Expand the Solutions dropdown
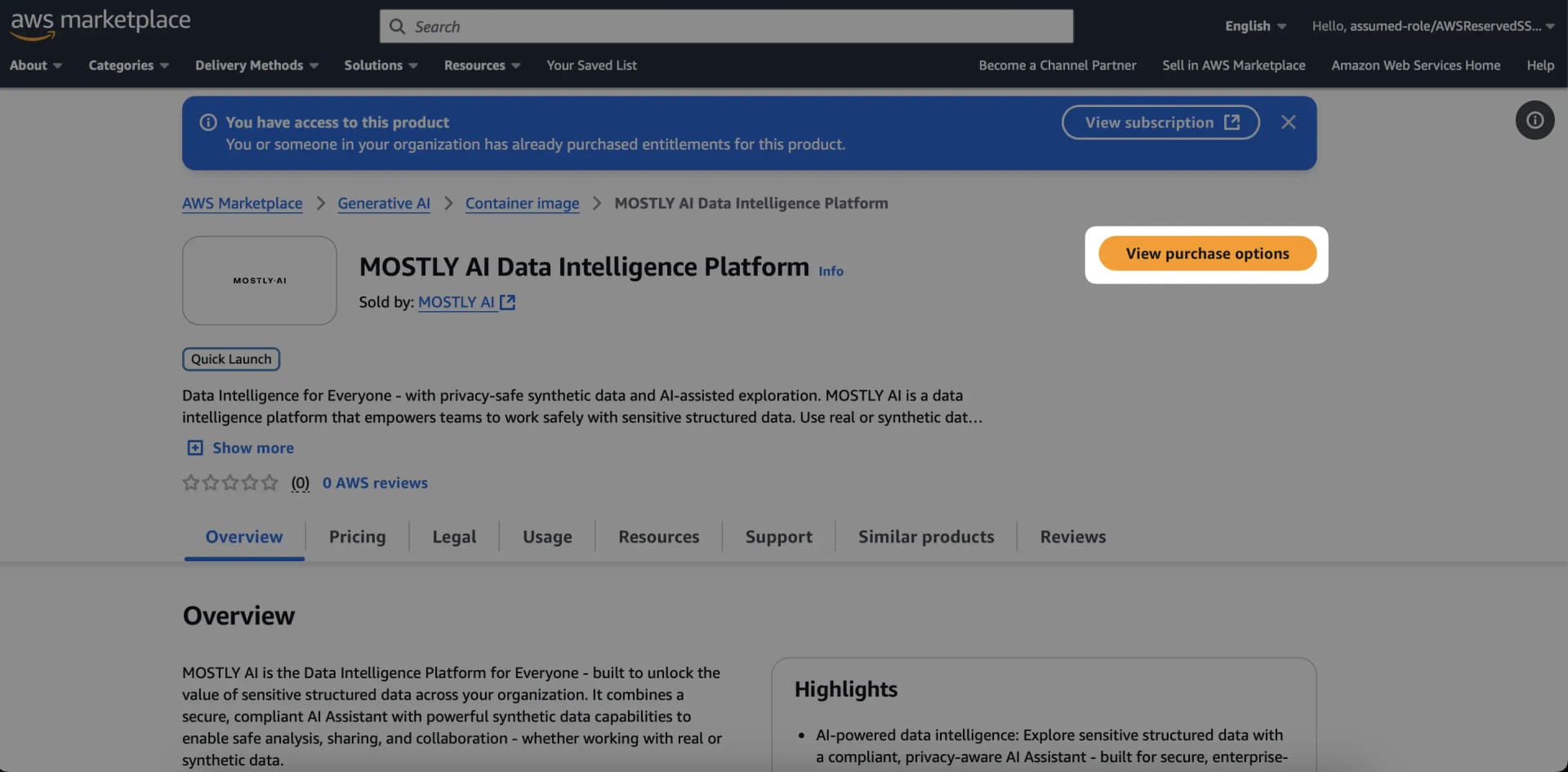1568x772 pixels. pyautogui.click(x=381, y=65)
